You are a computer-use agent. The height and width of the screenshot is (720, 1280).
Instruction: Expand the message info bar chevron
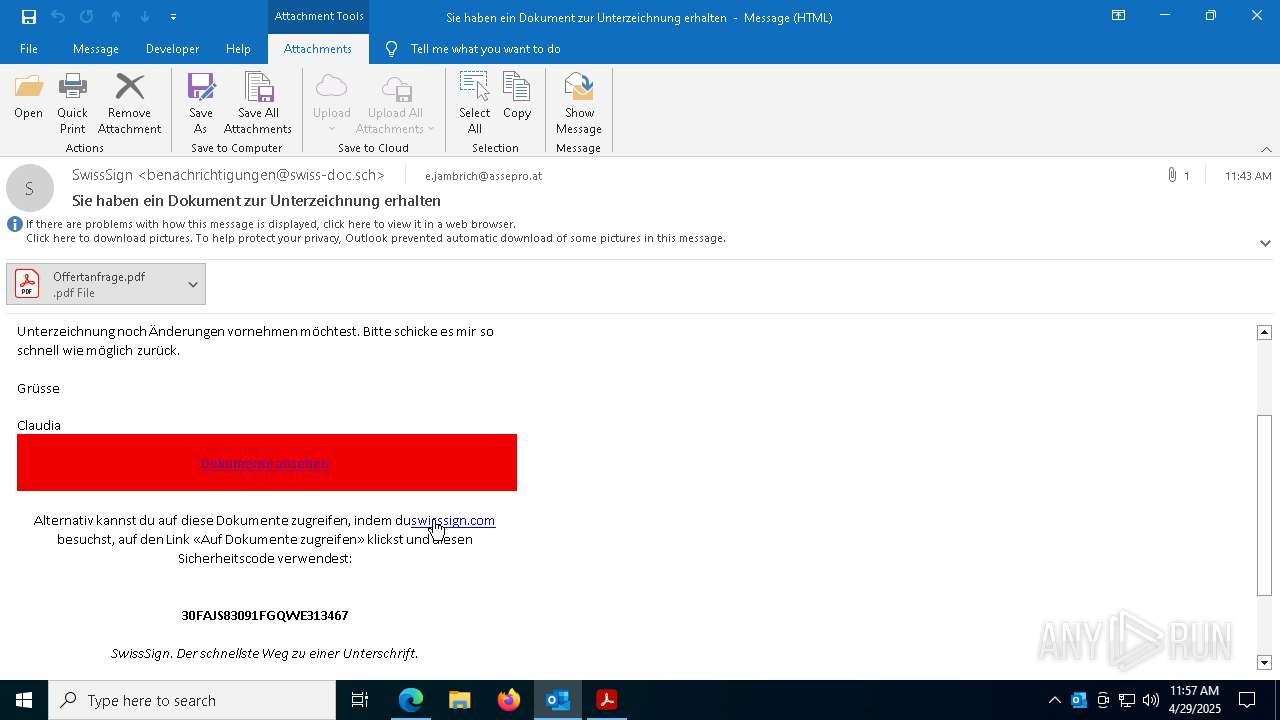[1265, 243]
